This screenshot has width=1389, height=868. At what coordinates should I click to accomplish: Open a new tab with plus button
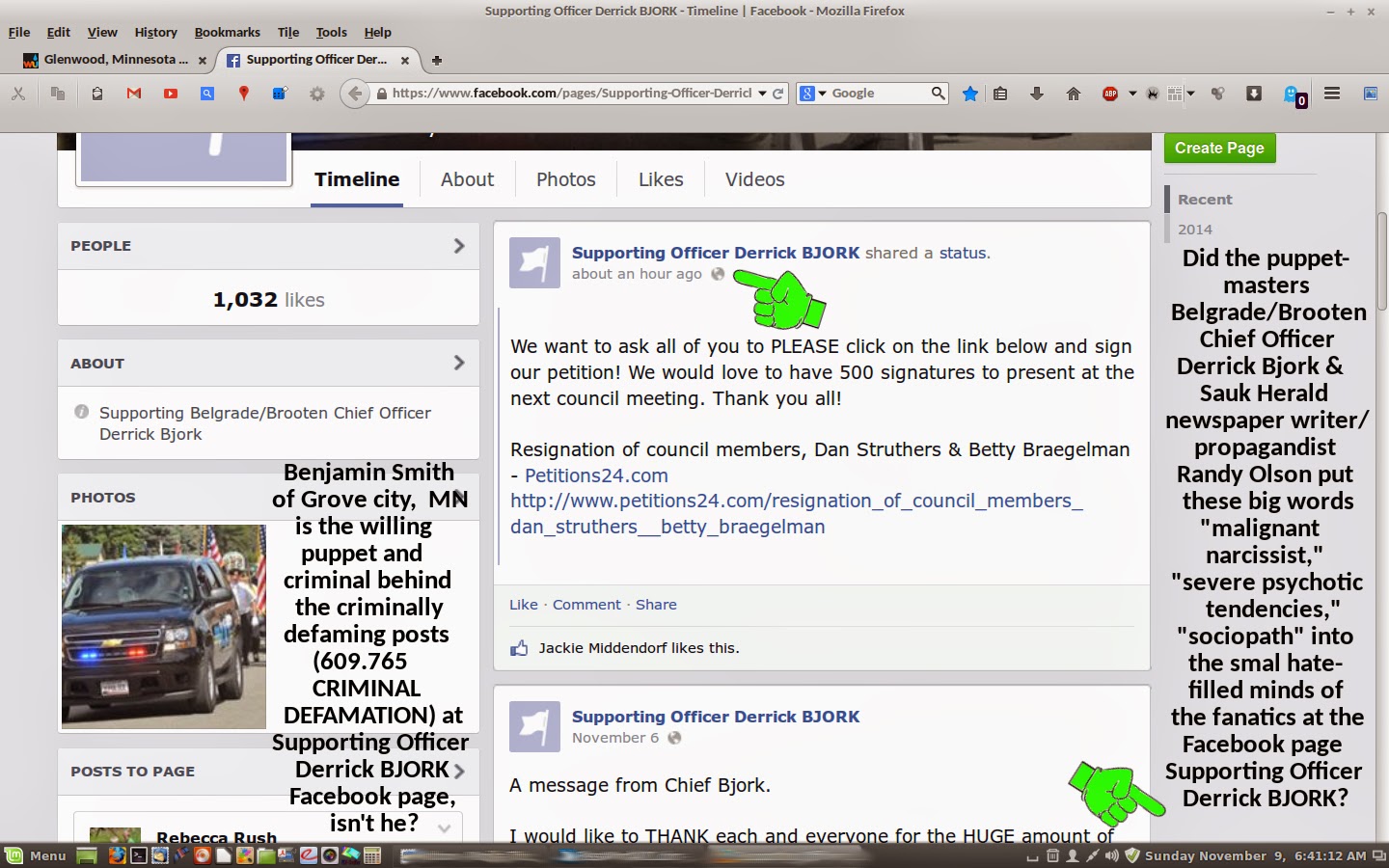tap(436, 60)
